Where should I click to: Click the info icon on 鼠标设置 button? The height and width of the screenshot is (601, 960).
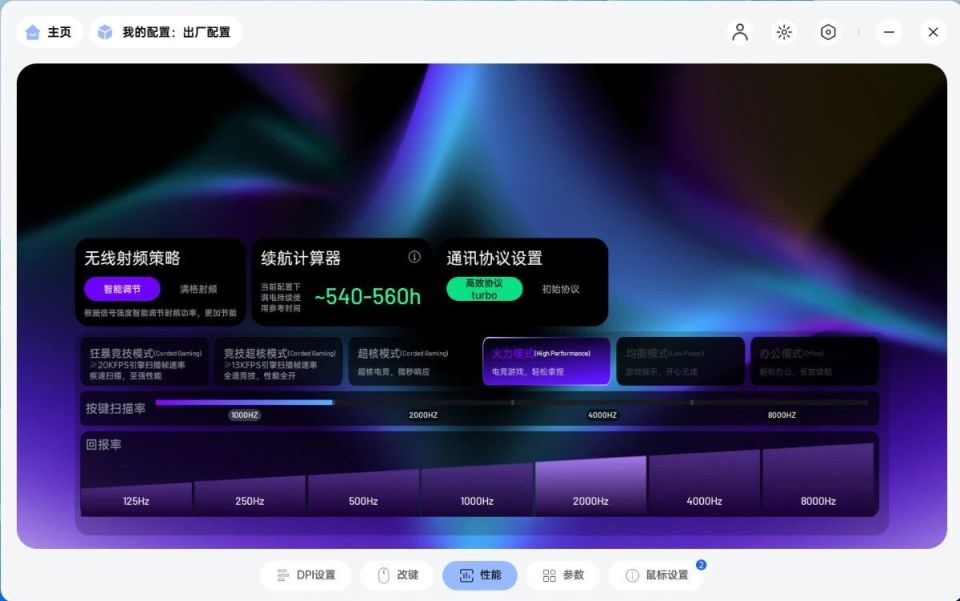tap(632, 575)
